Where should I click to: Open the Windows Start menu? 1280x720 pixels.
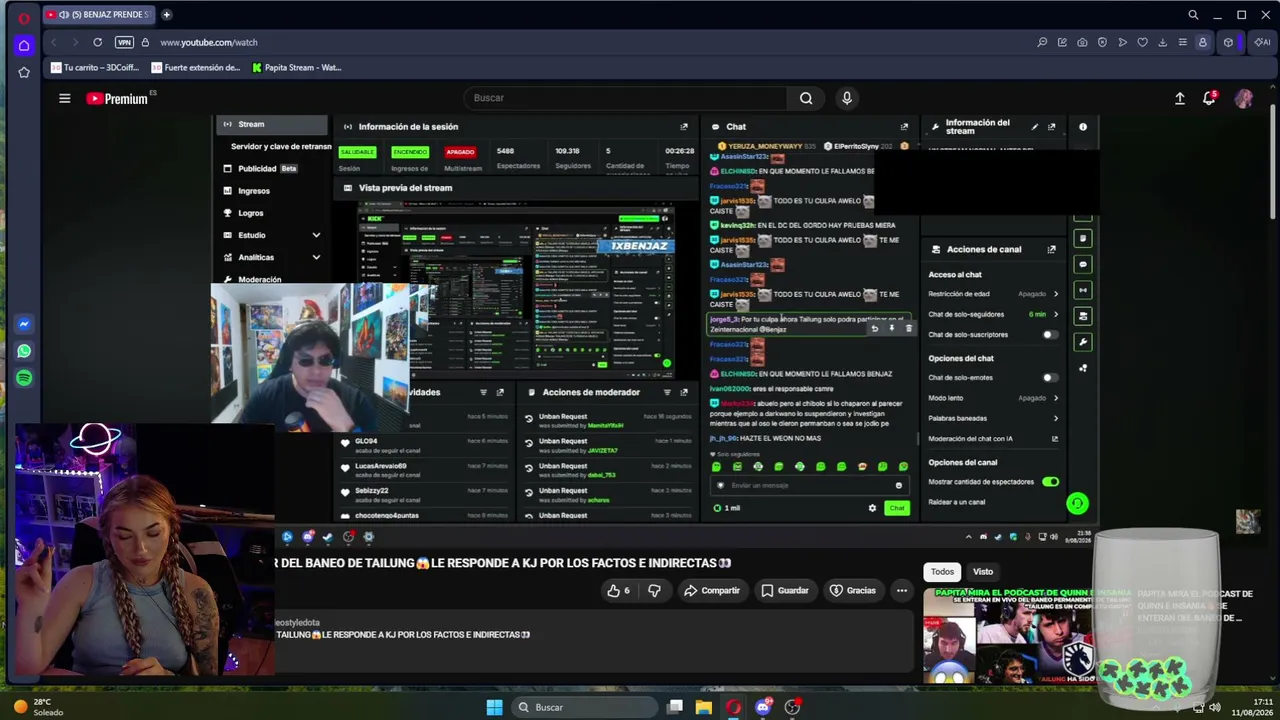pos(494,707)
